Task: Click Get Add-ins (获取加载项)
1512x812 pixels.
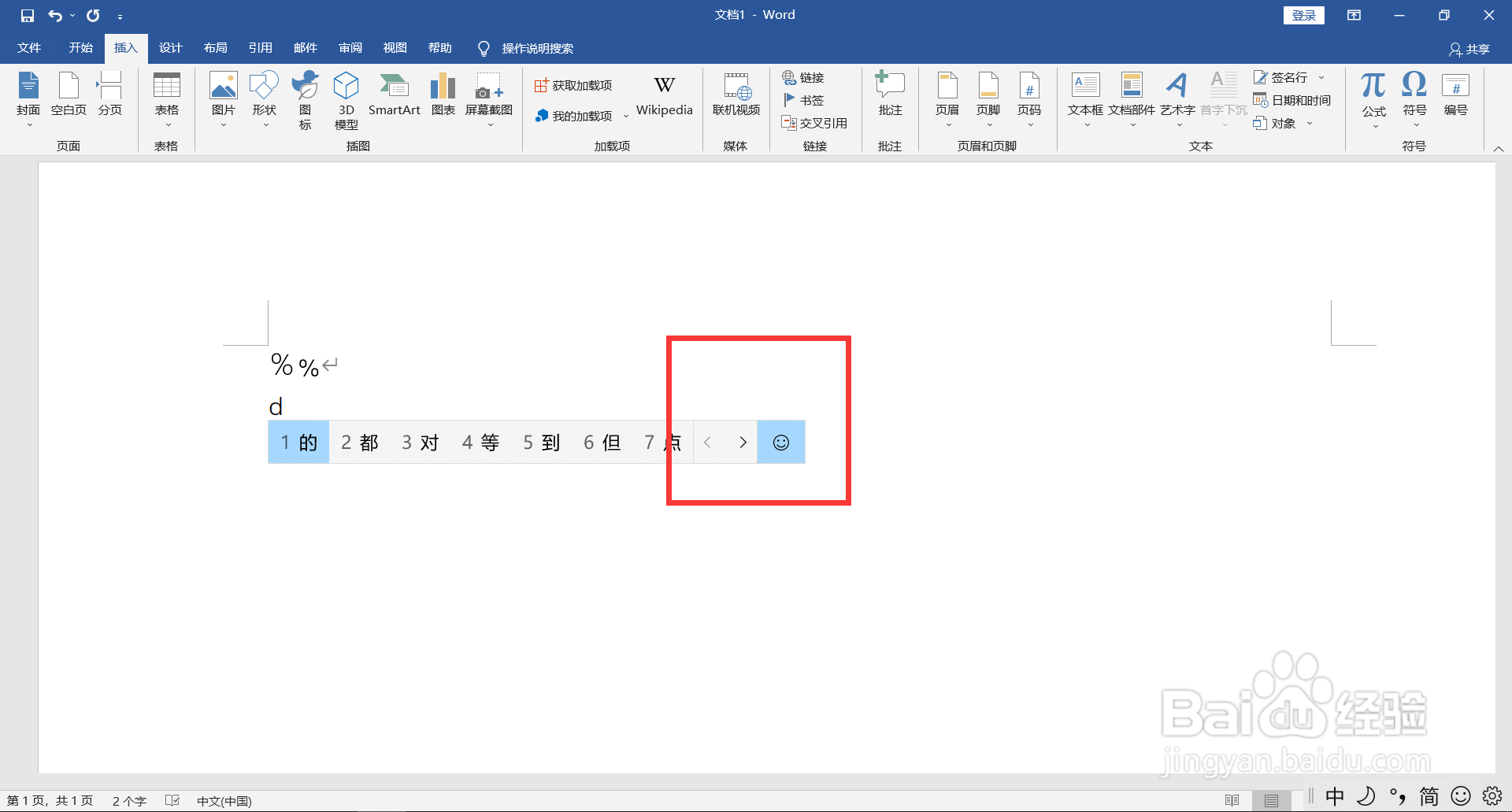Action: tap(573, 85)
